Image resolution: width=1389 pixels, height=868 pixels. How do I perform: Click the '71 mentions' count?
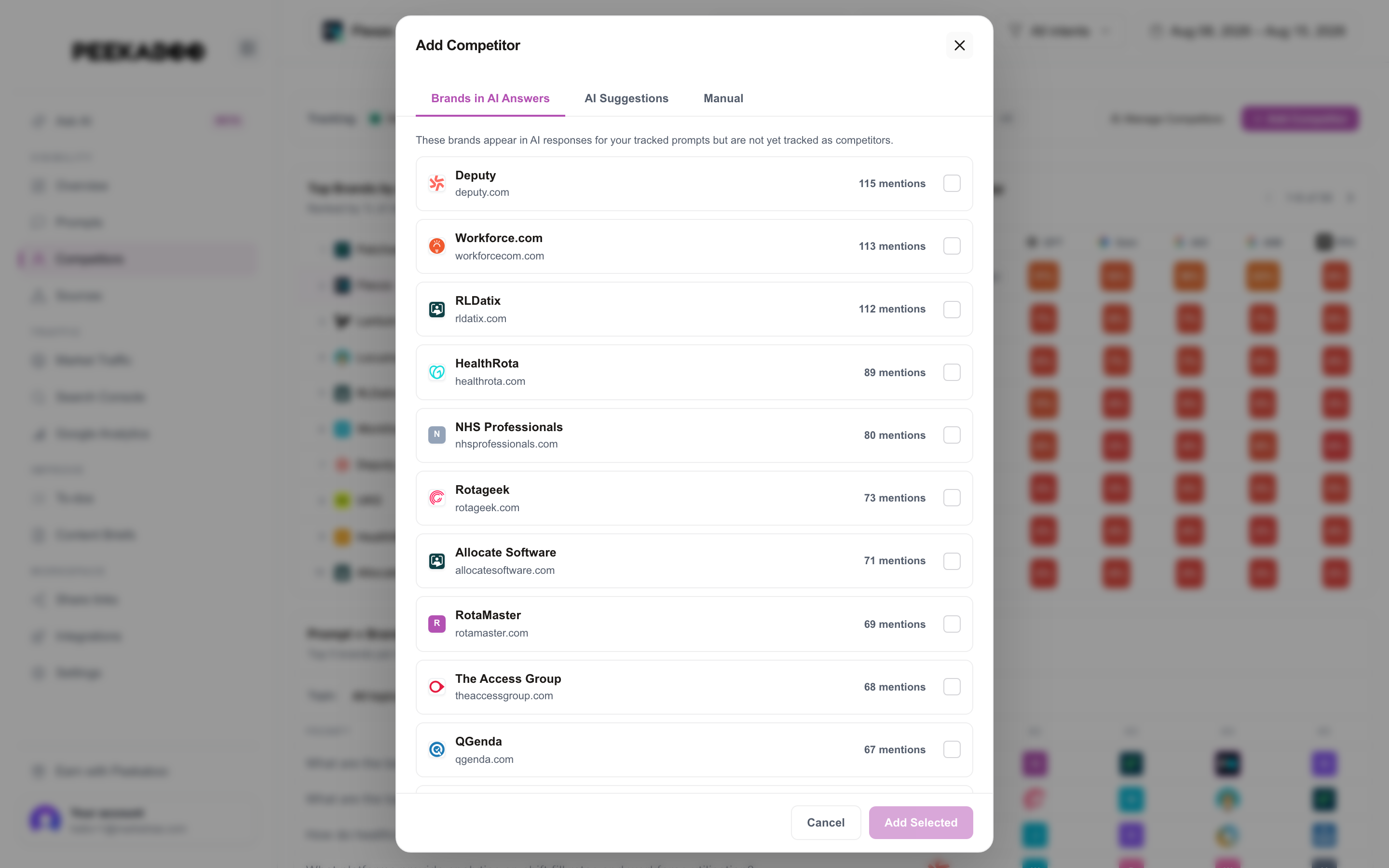pos(895,560)
